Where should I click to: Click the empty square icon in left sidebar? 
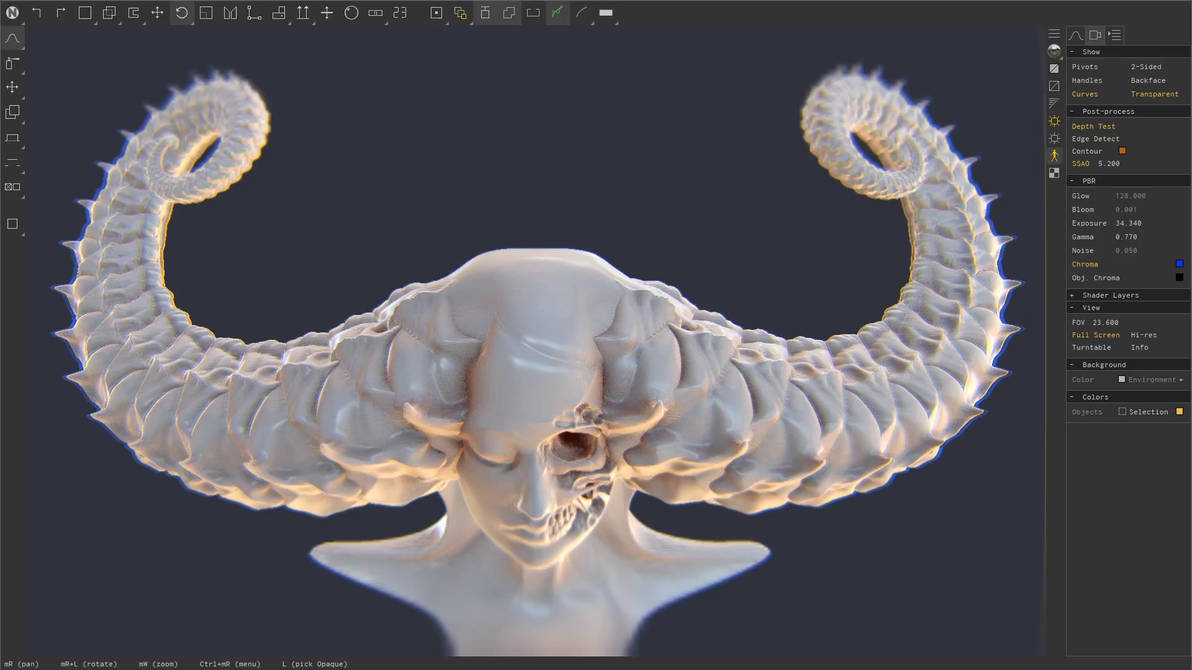12,224
